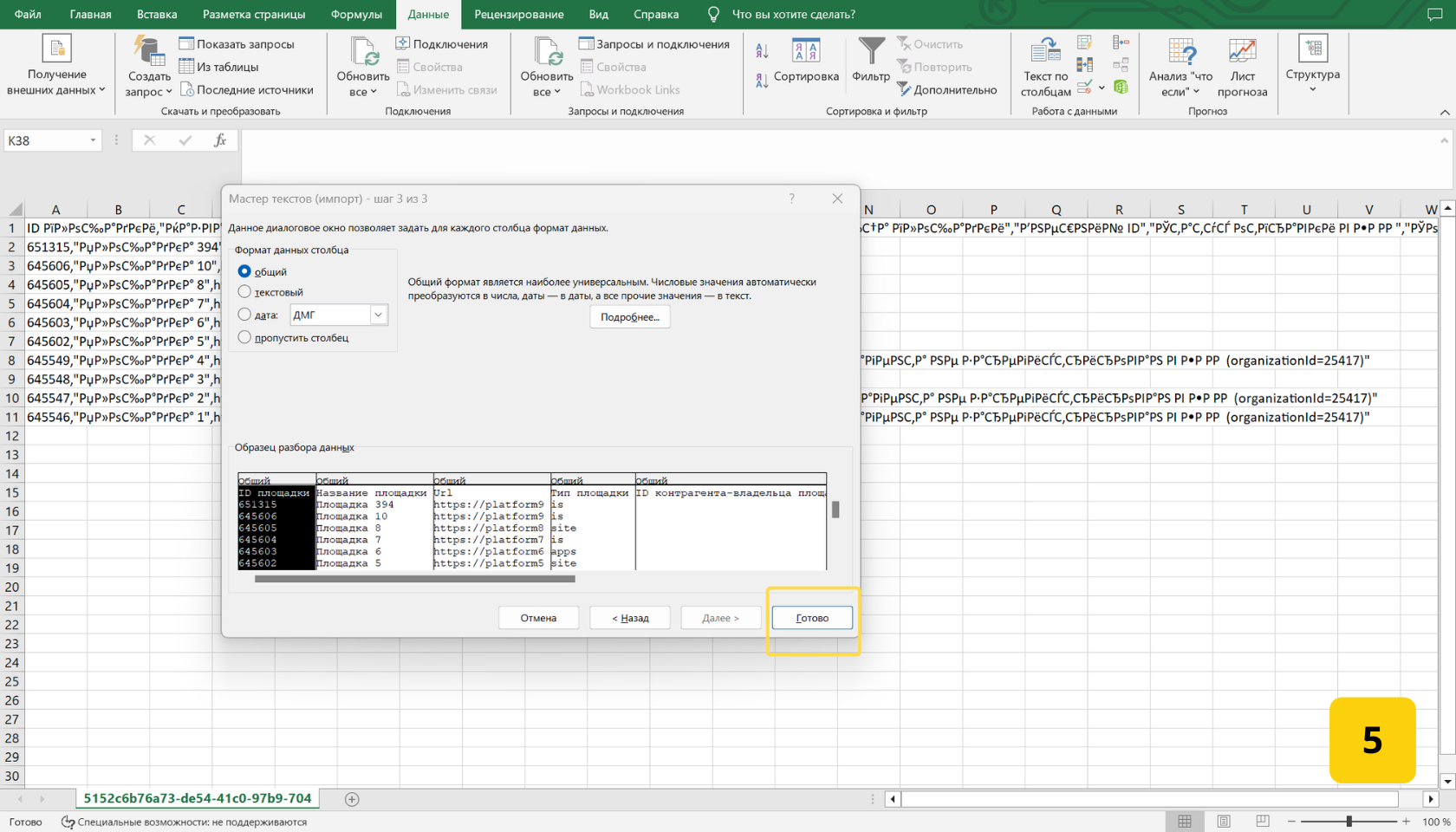Add a new sheet with plus icon
Image resolution: width=1456 pixels, height=832 pixels.
pos(352,799)
